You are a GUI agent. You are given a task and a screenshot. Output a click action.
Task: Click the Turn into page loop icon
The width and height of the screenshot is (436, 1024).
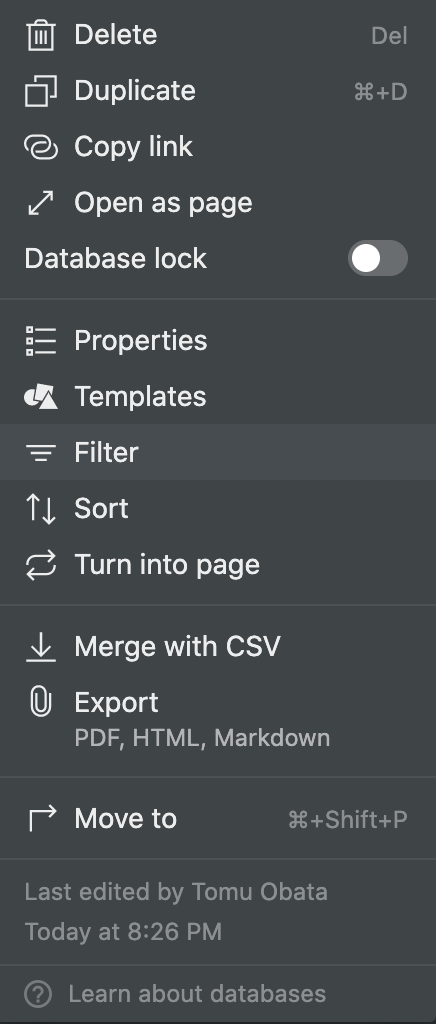click(x=40, y=565)
